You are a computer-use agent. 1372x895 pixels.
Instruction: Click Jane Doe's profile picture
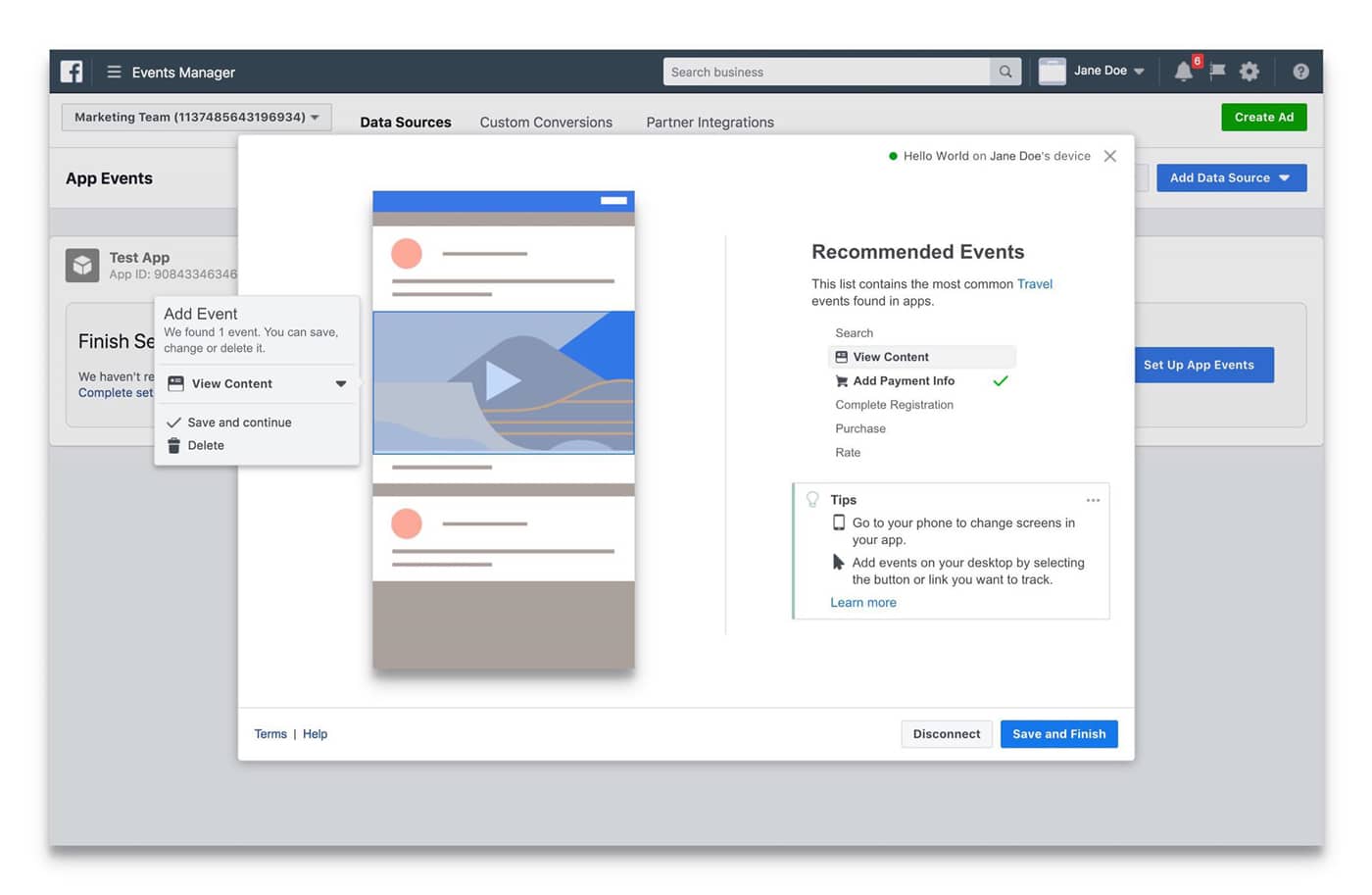pyautogui.click(x=1052, y=72)
